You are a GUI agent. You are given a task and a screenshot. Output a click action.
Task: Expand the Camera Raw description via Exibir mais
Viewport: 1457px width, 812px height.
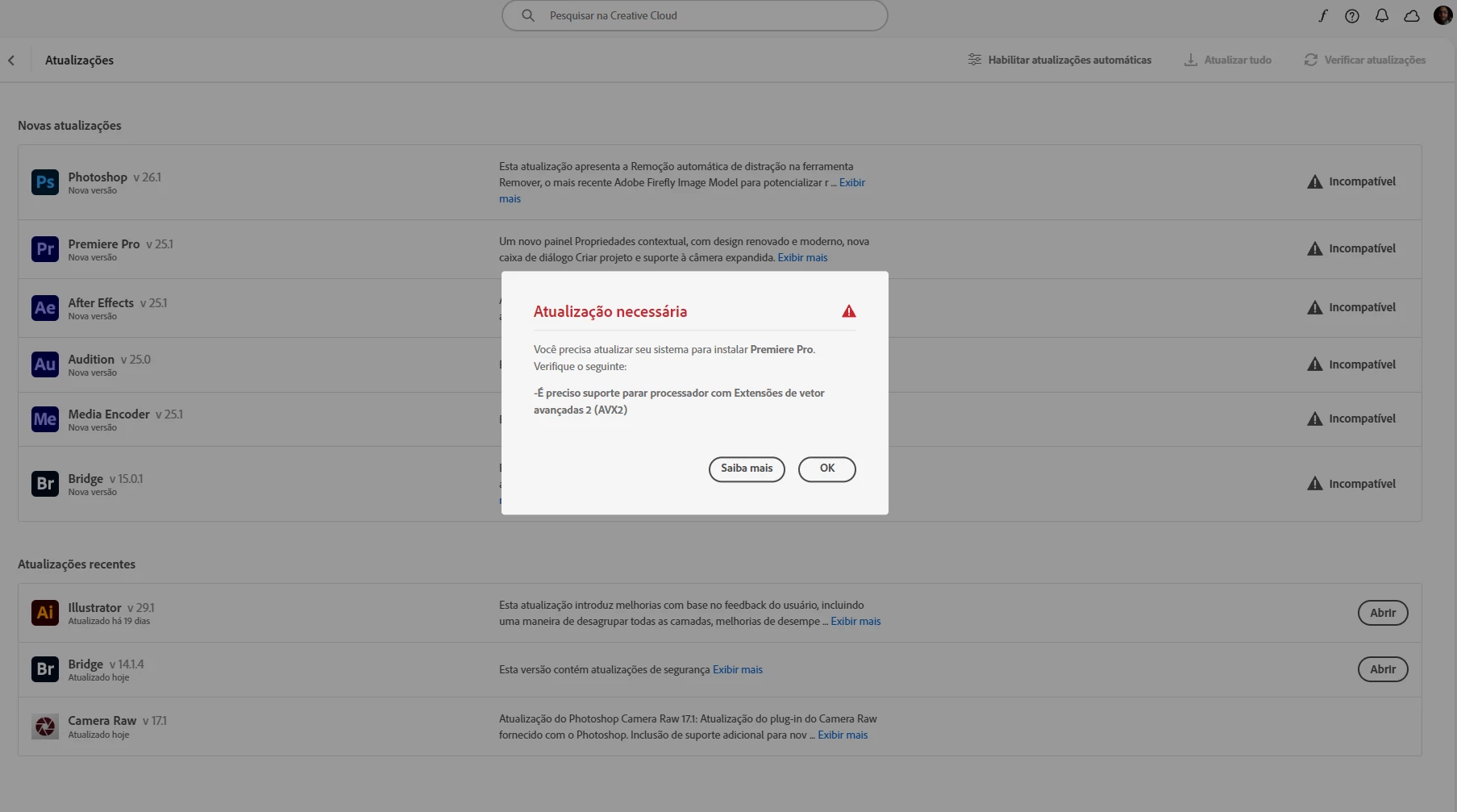(843, 735)
